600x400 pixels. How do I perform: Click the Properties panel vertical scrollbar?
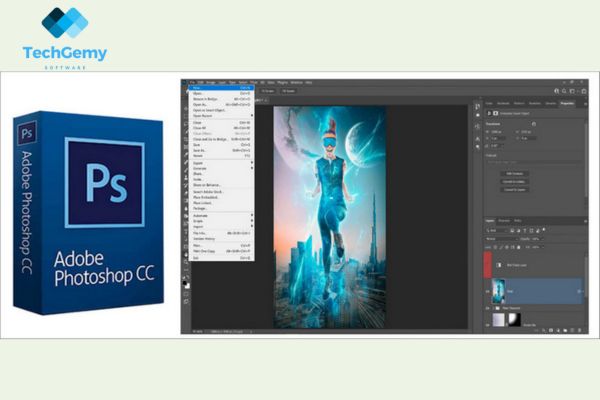585,158
